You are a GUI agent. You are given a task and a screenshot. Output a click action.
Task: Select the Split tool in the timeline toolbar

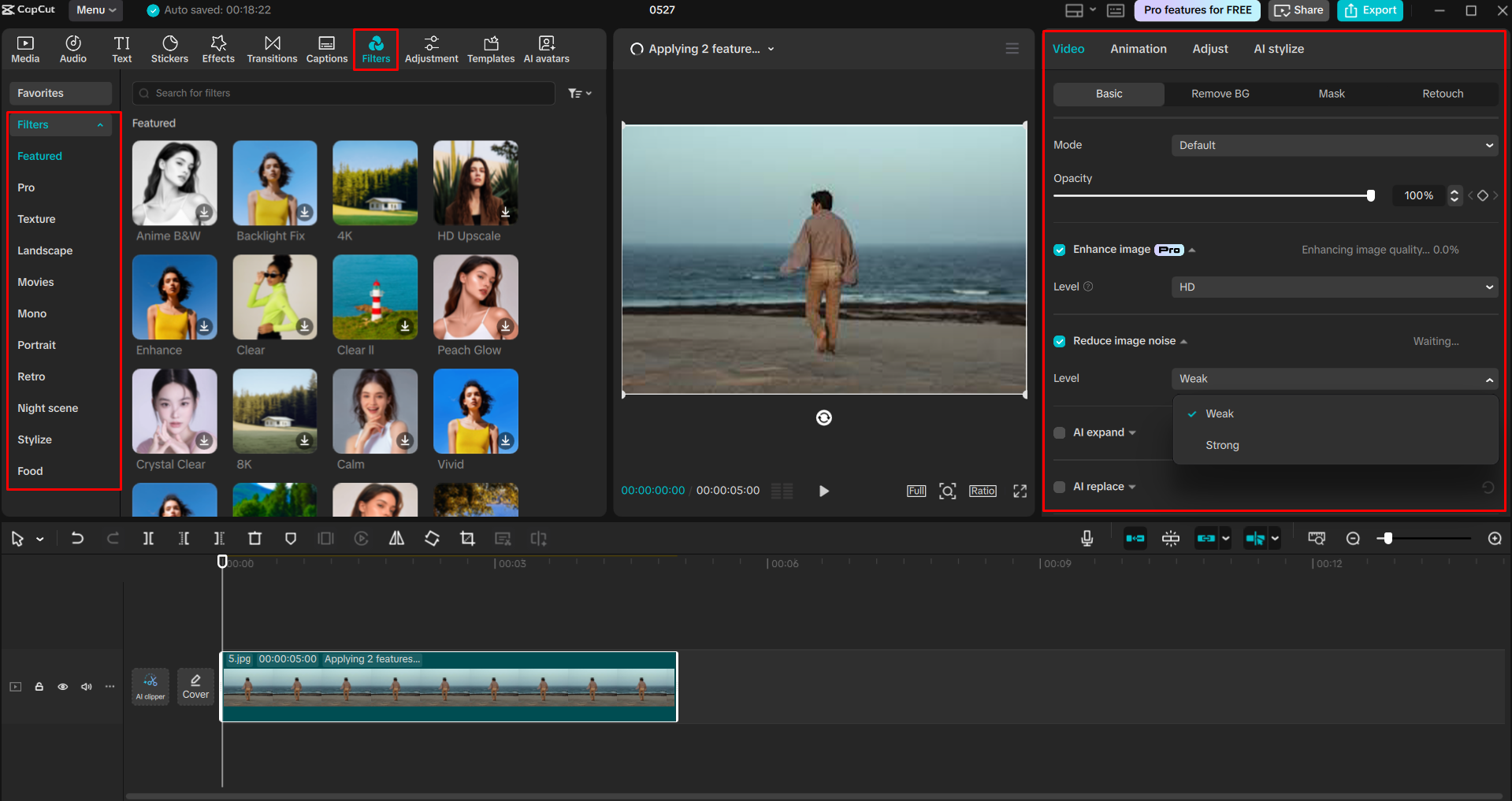click(148, 538)
